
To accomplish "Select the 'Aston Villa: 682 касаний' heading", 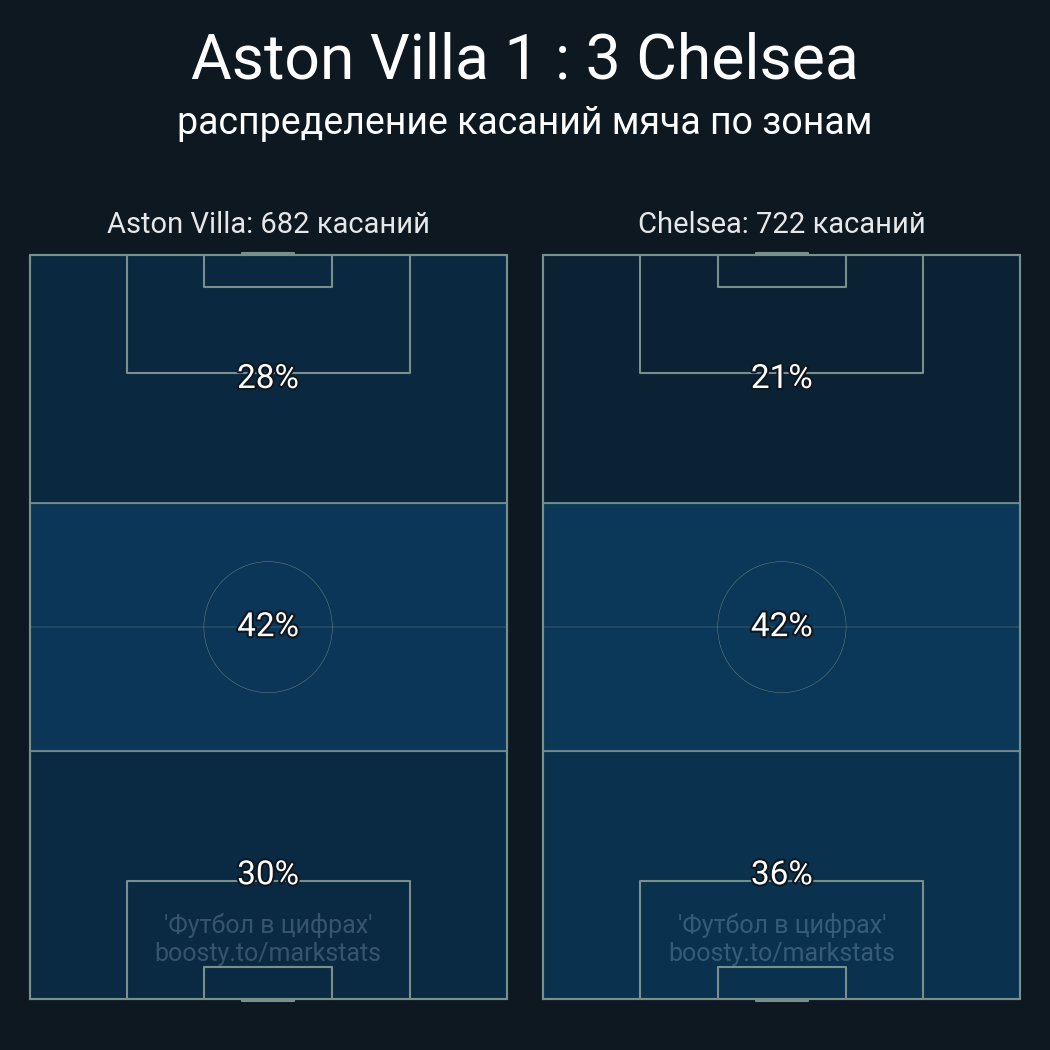I will (268, 223).
